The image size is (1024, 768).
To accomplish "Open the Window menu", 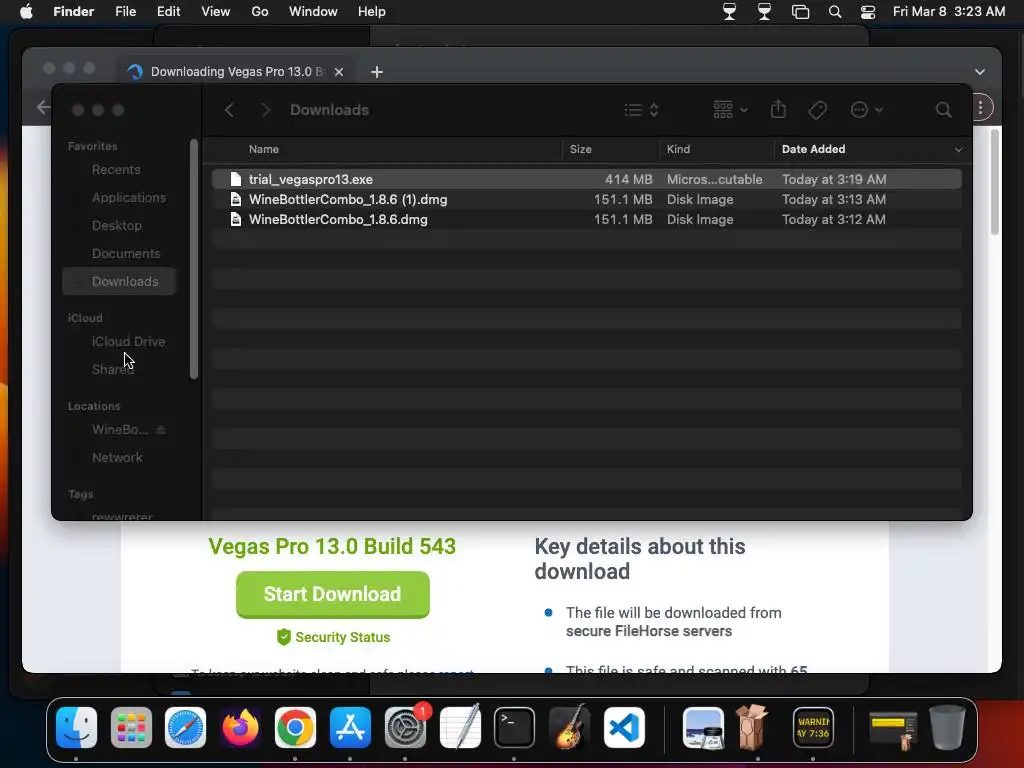I will 313,12.
